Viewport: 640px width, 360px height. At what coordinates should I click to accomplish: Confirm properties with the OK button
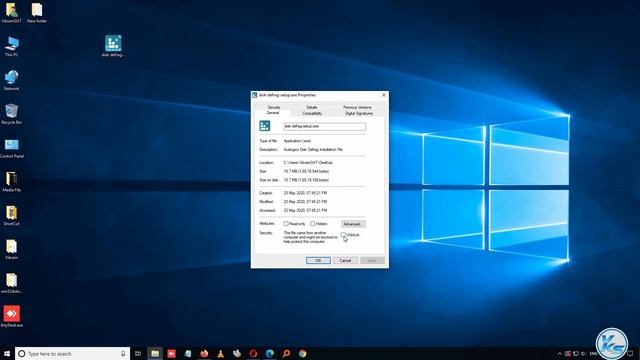click(x=318, y=260)
